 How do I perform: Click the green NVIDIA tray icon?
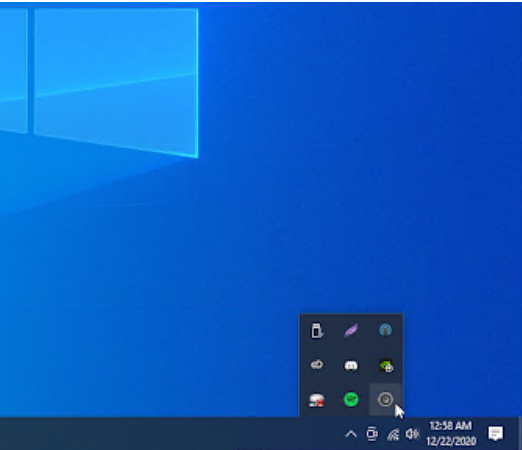click(x=386, y=366)
